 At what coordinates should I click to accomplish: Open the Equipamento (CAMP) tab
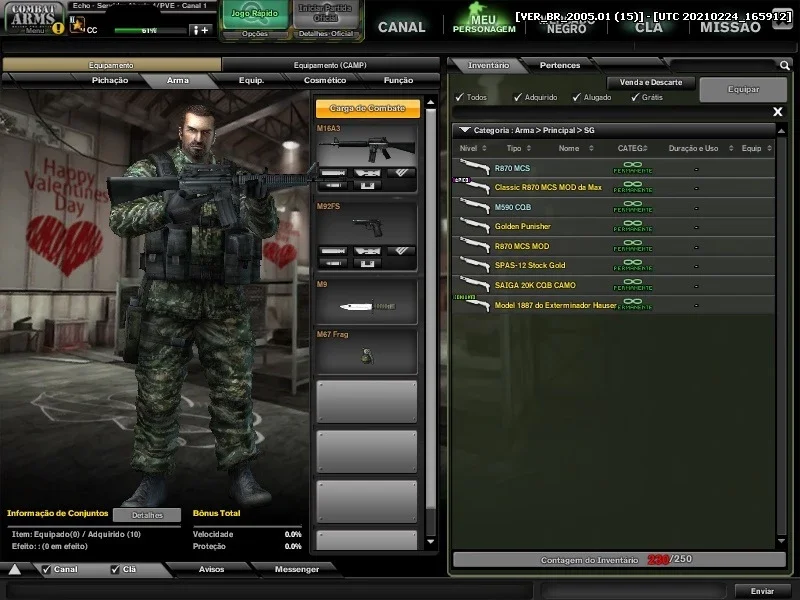(330, 65)
